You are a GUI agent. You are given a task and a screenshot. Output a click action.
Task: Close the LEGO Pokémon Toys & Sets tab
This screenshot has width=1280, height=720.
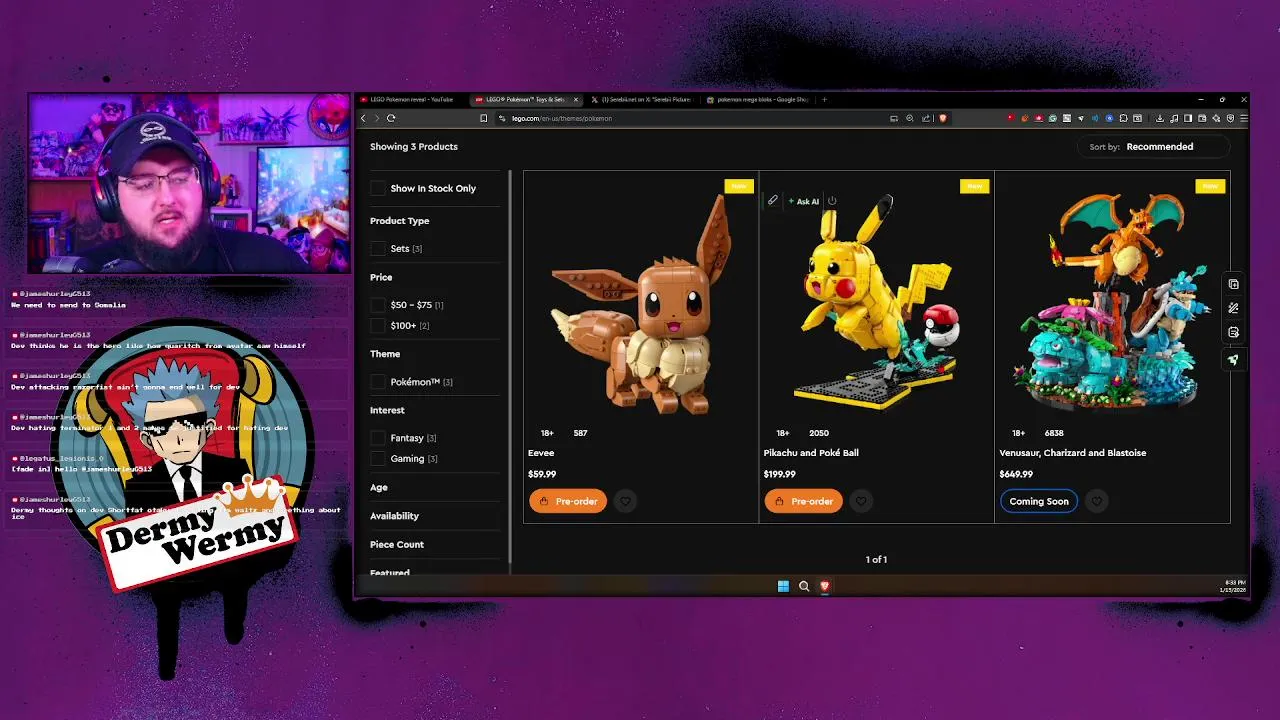575,100
